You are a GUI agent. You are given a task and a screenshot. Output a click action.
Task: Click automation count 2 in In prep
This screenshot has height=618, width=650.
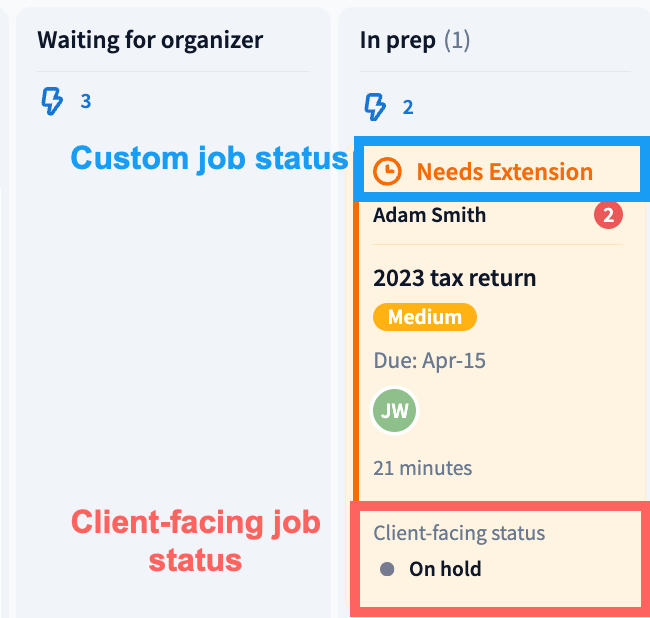pos(408,107)
